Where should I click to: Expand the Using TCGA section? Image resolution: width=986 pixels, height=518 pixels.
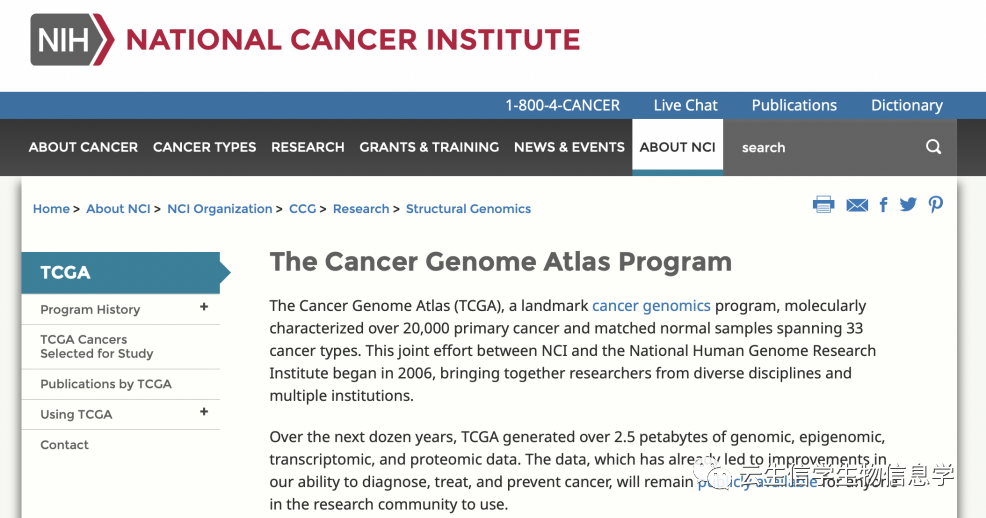click(x=204, y=412)
